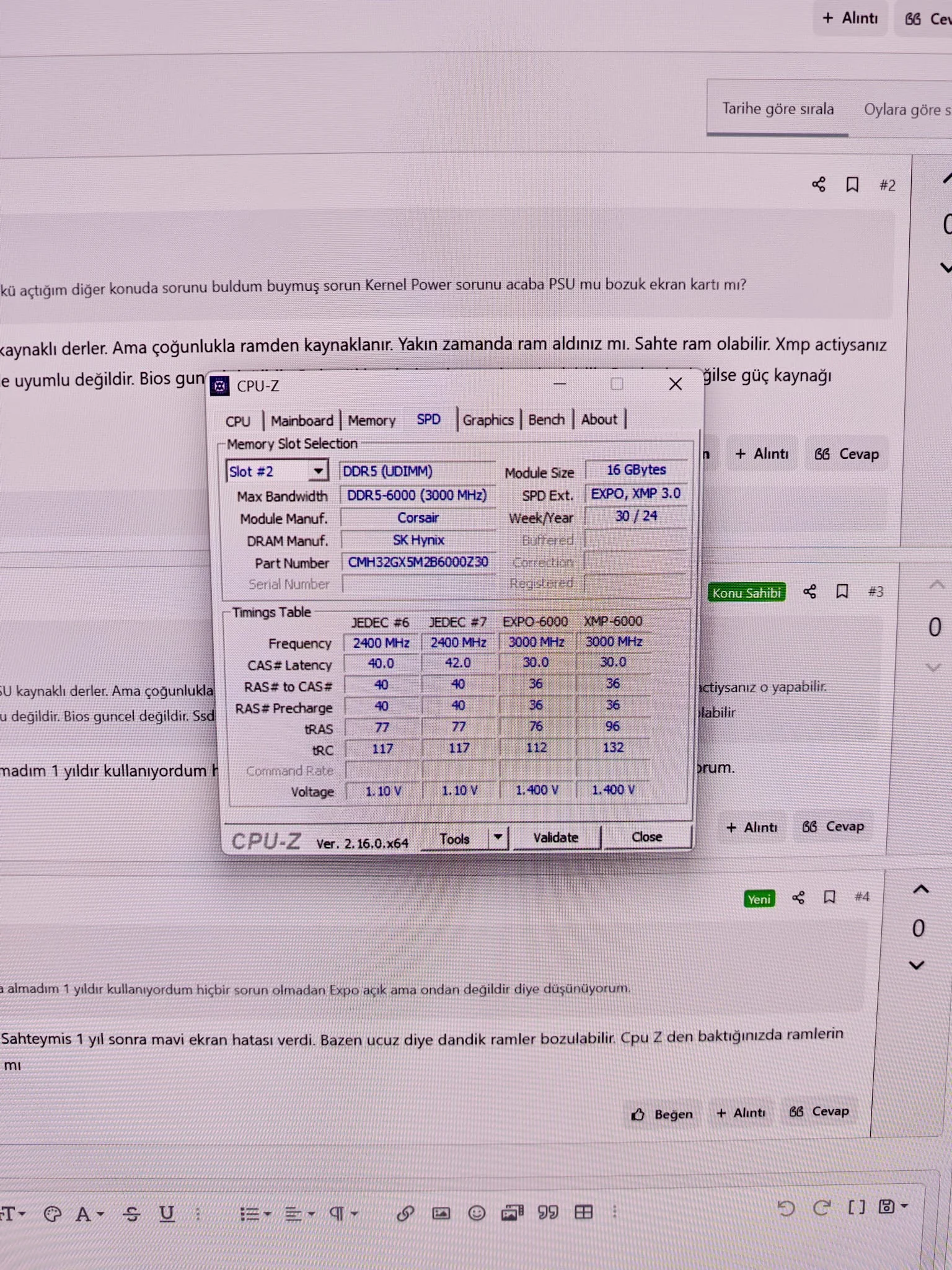Click the Close button at CPU-Z bottom
Viewport: 952px width, 1270px height.
click(647, 837)
